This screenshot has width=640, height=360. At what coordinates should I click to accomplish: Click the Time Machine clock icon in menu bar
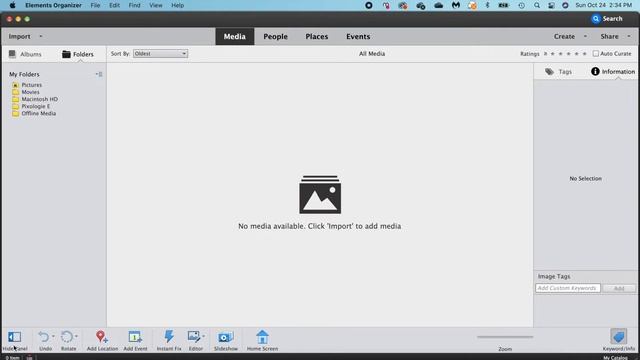coord(521,5)
